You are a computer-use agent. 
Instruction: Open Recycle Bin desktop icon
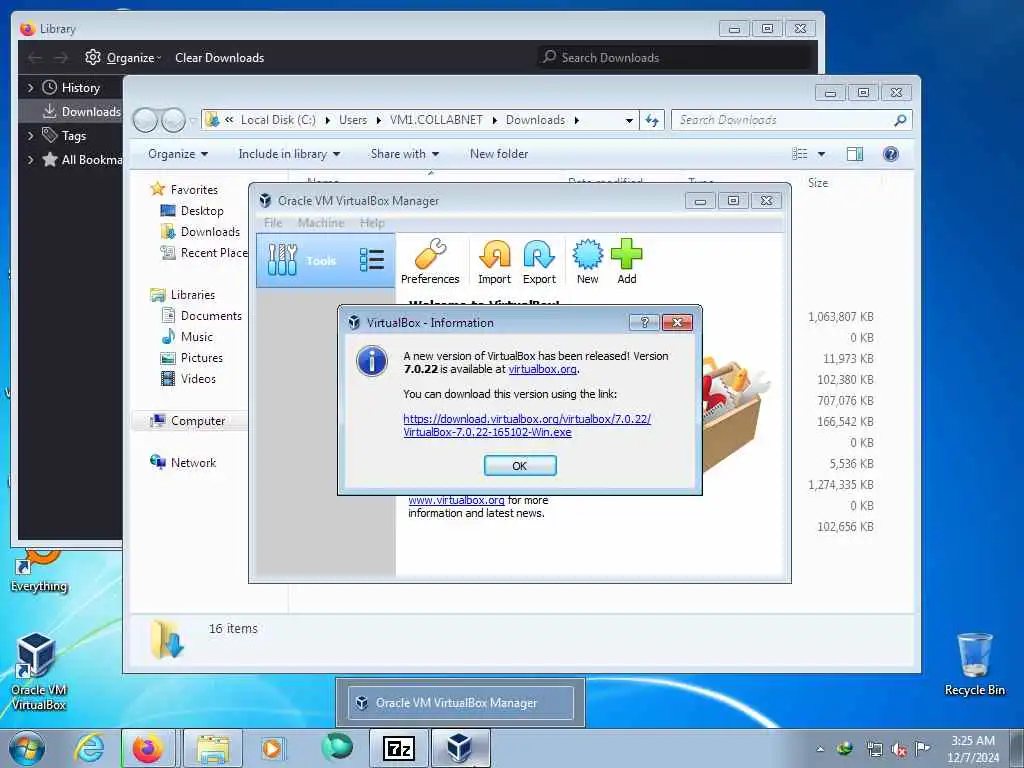click(x=974, y=664)
